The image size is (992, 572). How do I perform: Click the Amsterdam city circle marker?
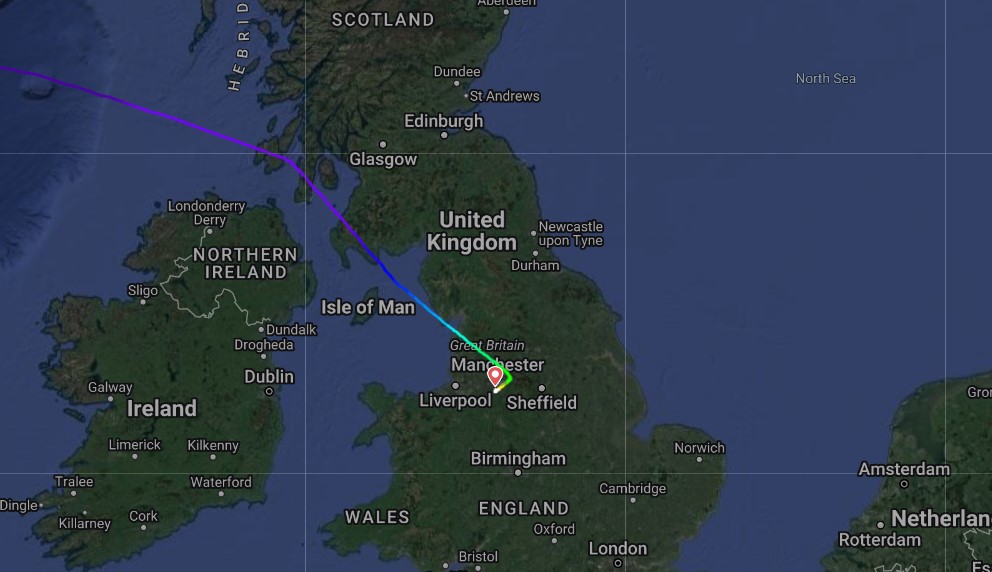(904, 484)
